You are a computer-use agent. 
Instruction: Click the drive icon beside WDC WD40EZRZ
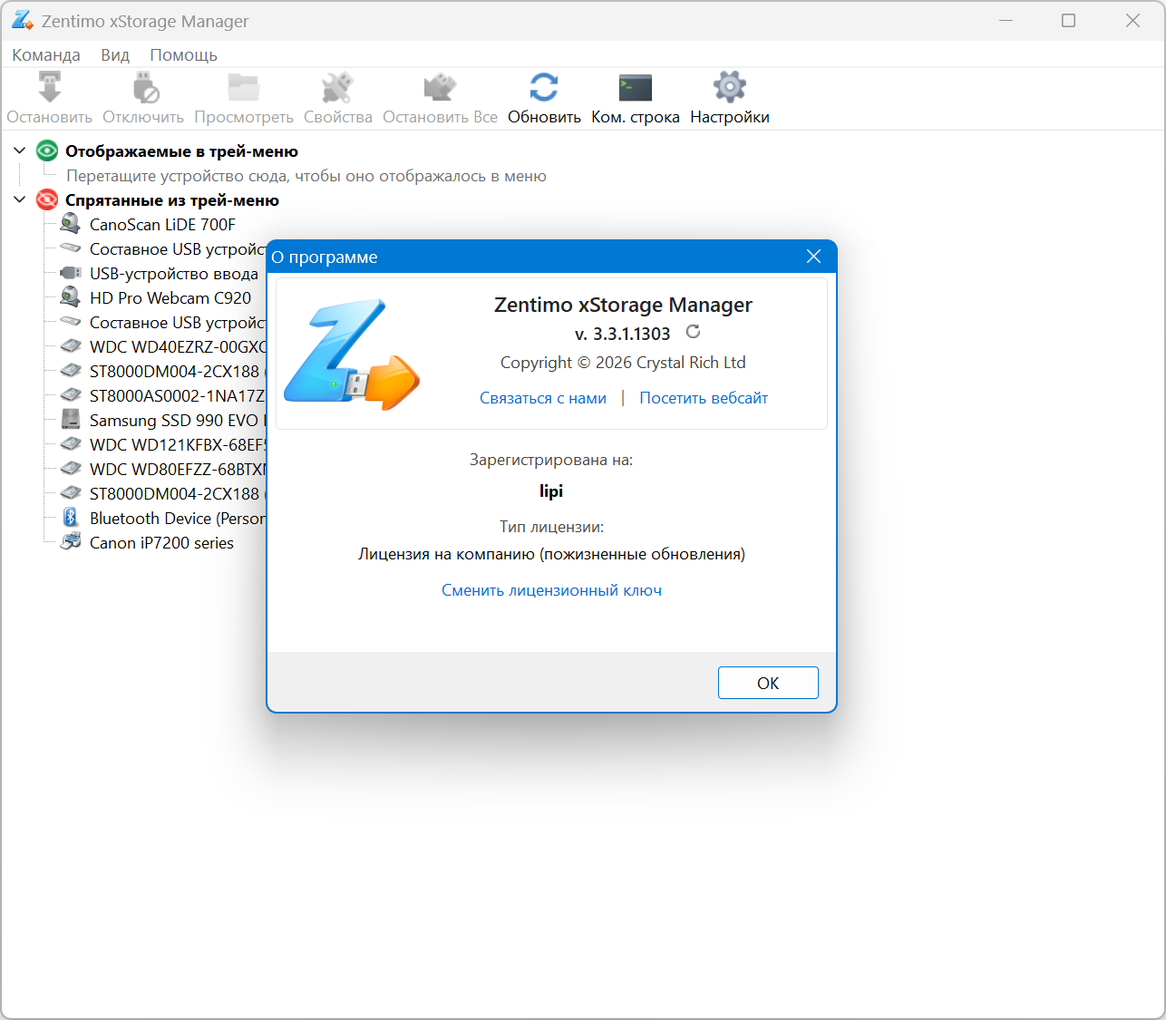[71, 346]
